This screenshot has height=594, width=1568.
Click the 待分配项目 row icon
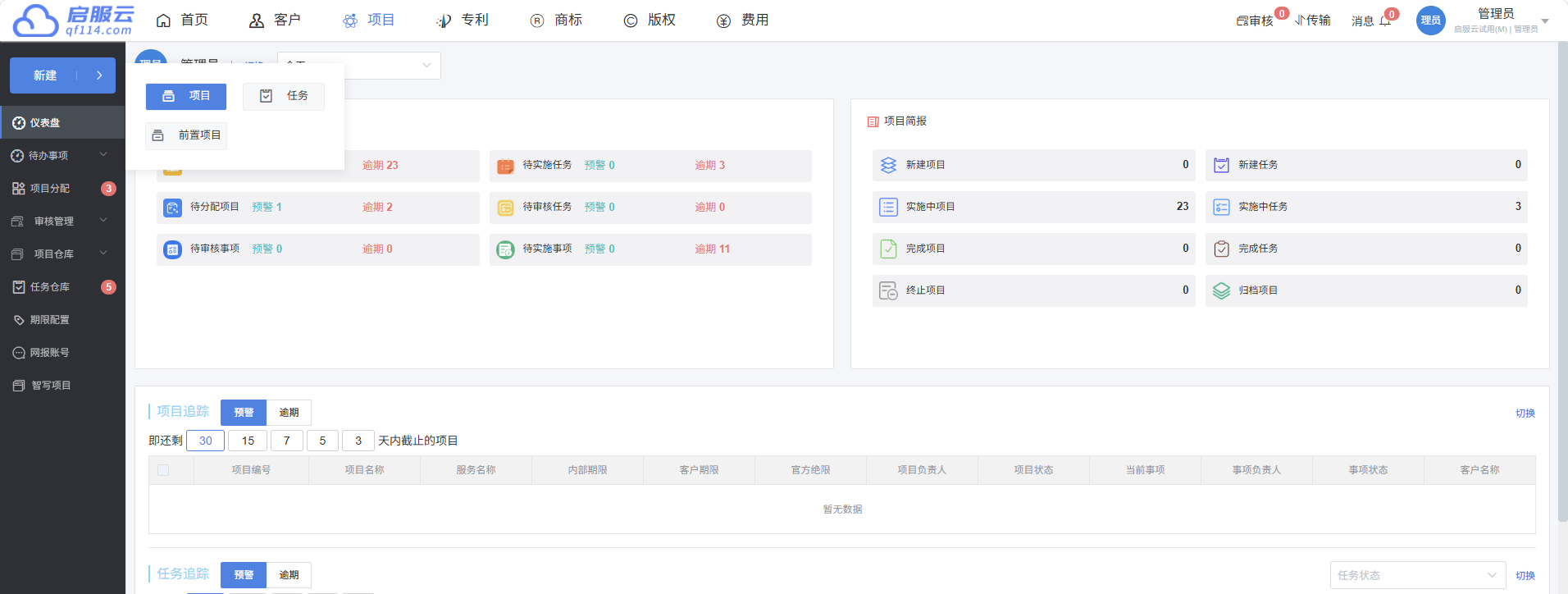coord(172,208)
